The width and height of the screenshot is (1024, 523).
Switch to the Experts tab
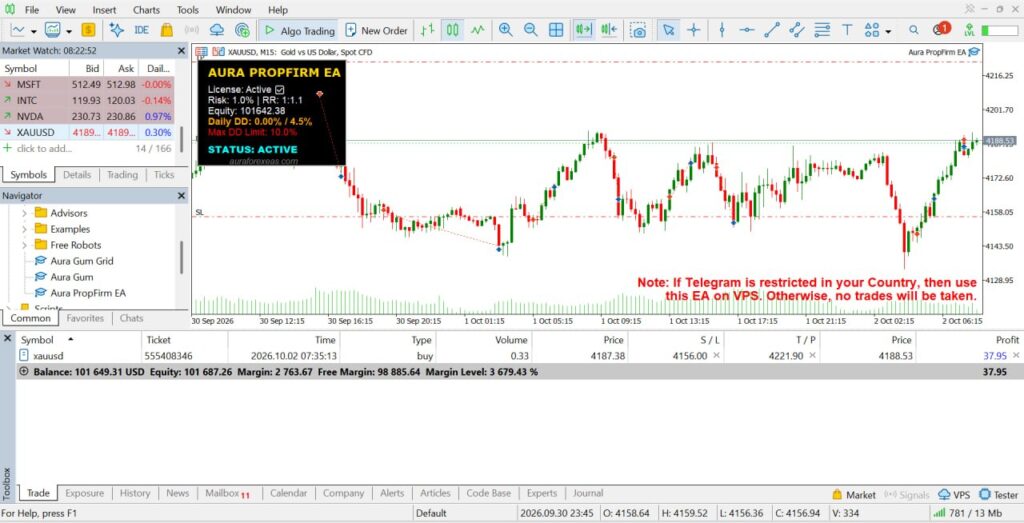[x=542, y=494]
